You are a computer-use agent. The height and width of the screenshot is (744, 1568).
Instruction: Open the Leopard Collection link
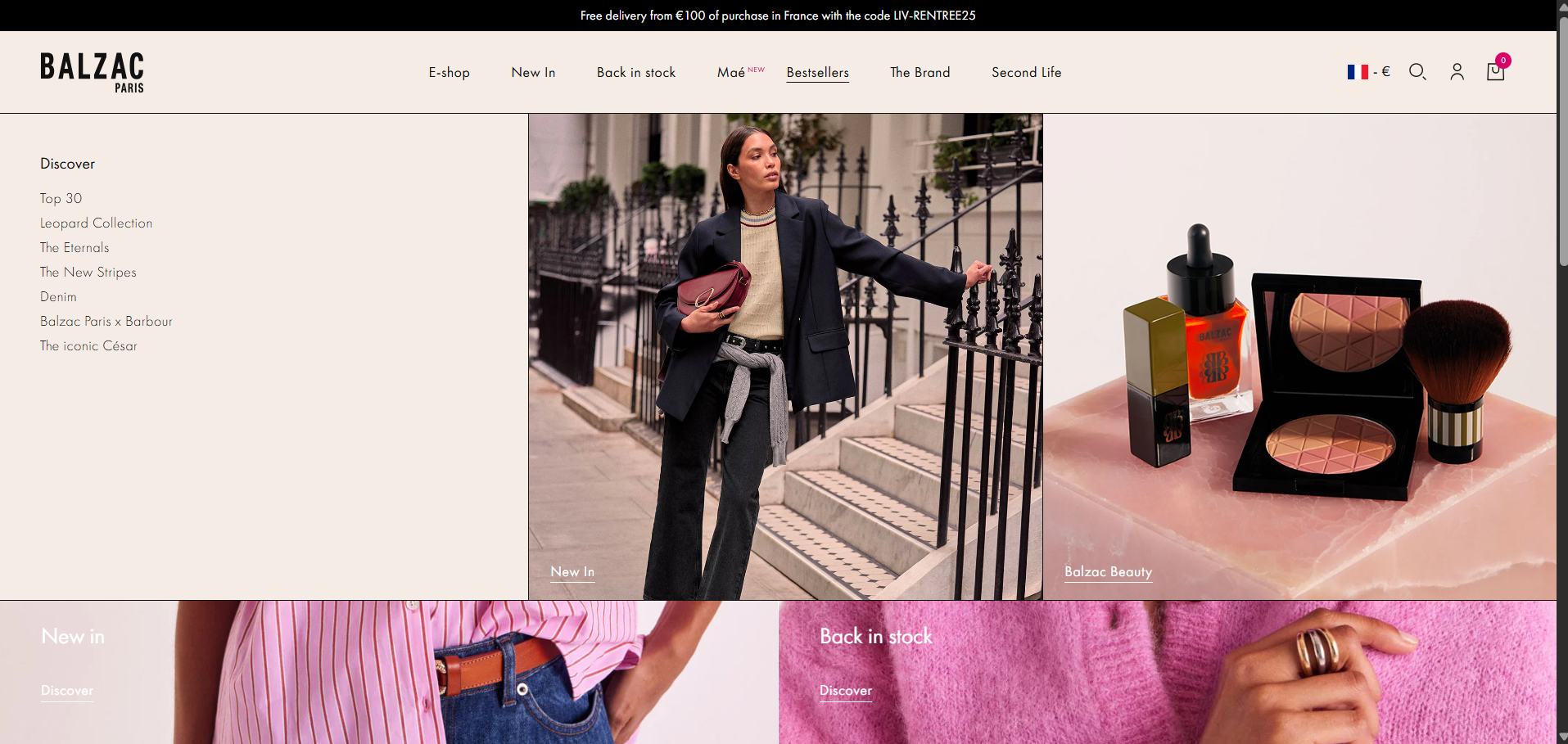coord(97,223)
